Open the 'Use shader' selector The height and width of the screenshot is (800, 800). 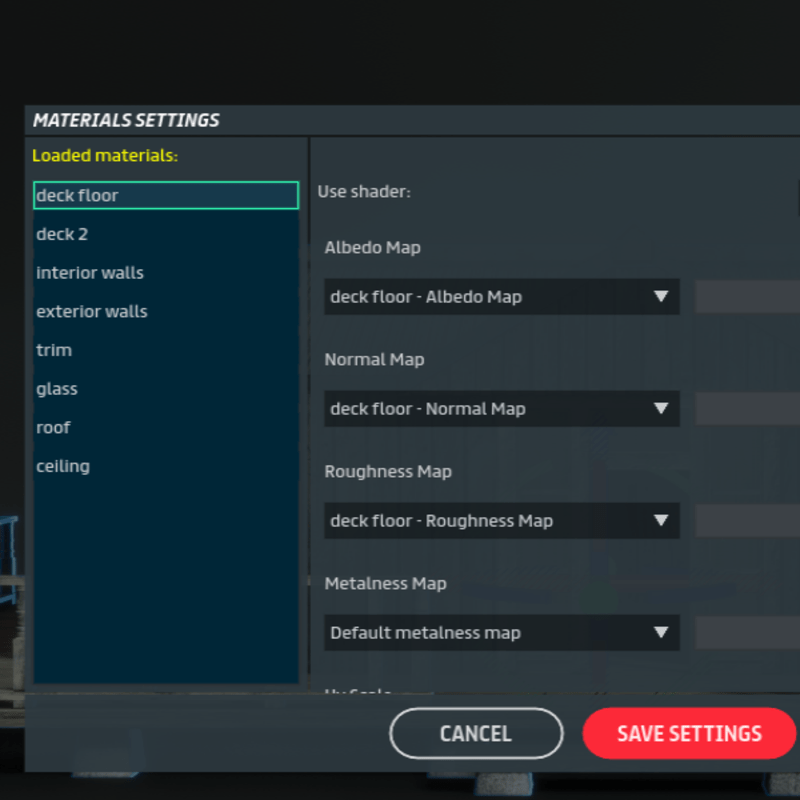pyautogui.click(x=797, y=192)
